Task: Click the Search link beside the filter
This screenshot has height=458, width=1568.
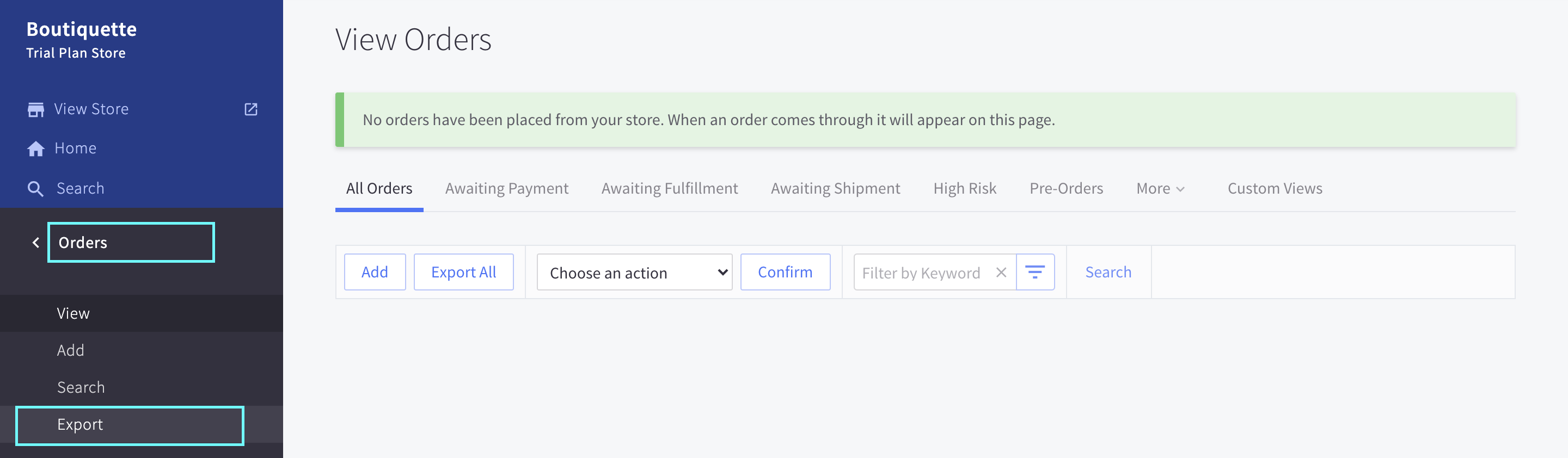Action: (1108, 273)
